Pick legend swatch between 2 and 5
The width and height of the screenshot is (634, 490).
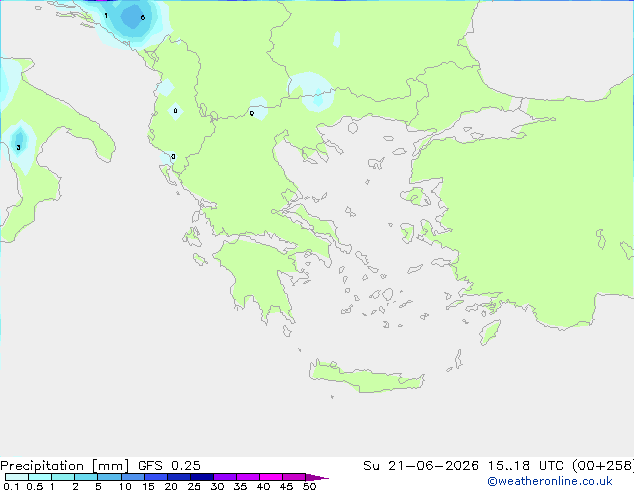coord(86,477)
